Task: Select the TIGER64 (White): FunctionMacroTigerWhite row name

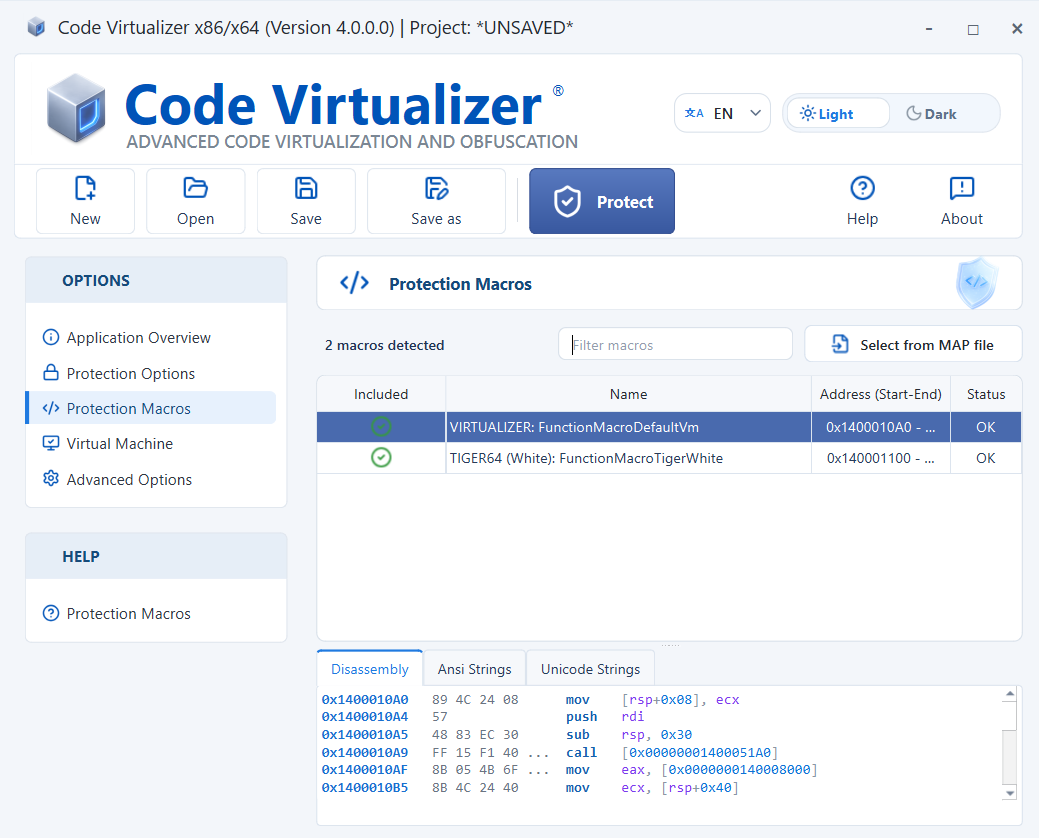Action: click(x=586, y=458)
